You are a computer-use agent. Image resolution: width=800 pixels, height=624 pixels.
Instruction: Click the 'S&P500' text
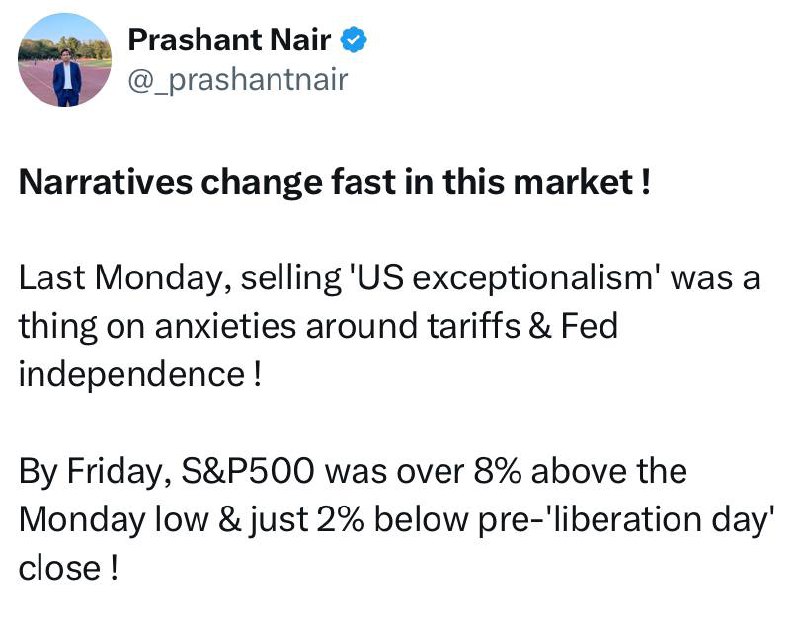247,471
